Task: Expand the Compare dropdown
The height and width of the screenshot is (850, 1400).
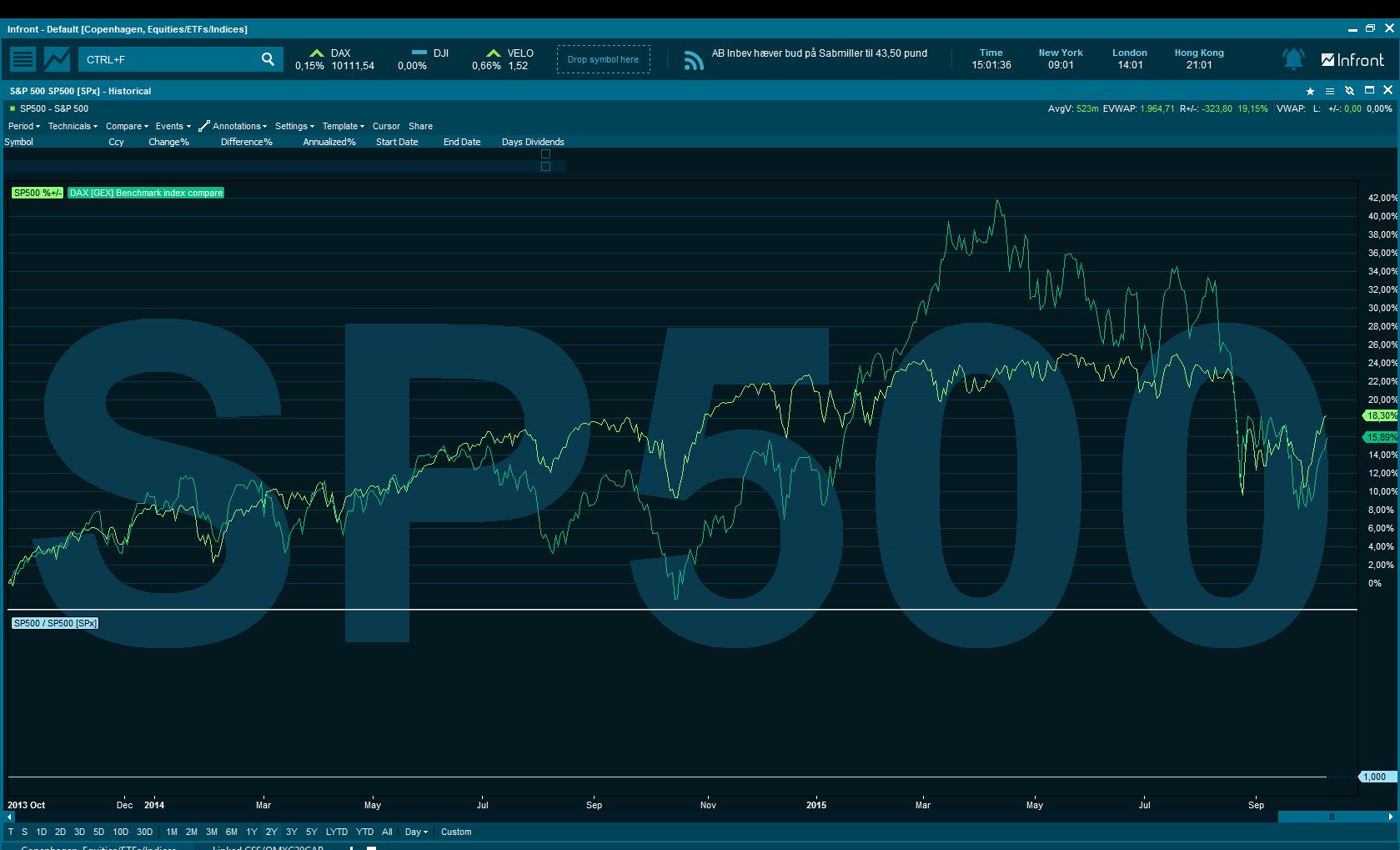Action: point(127,126)
